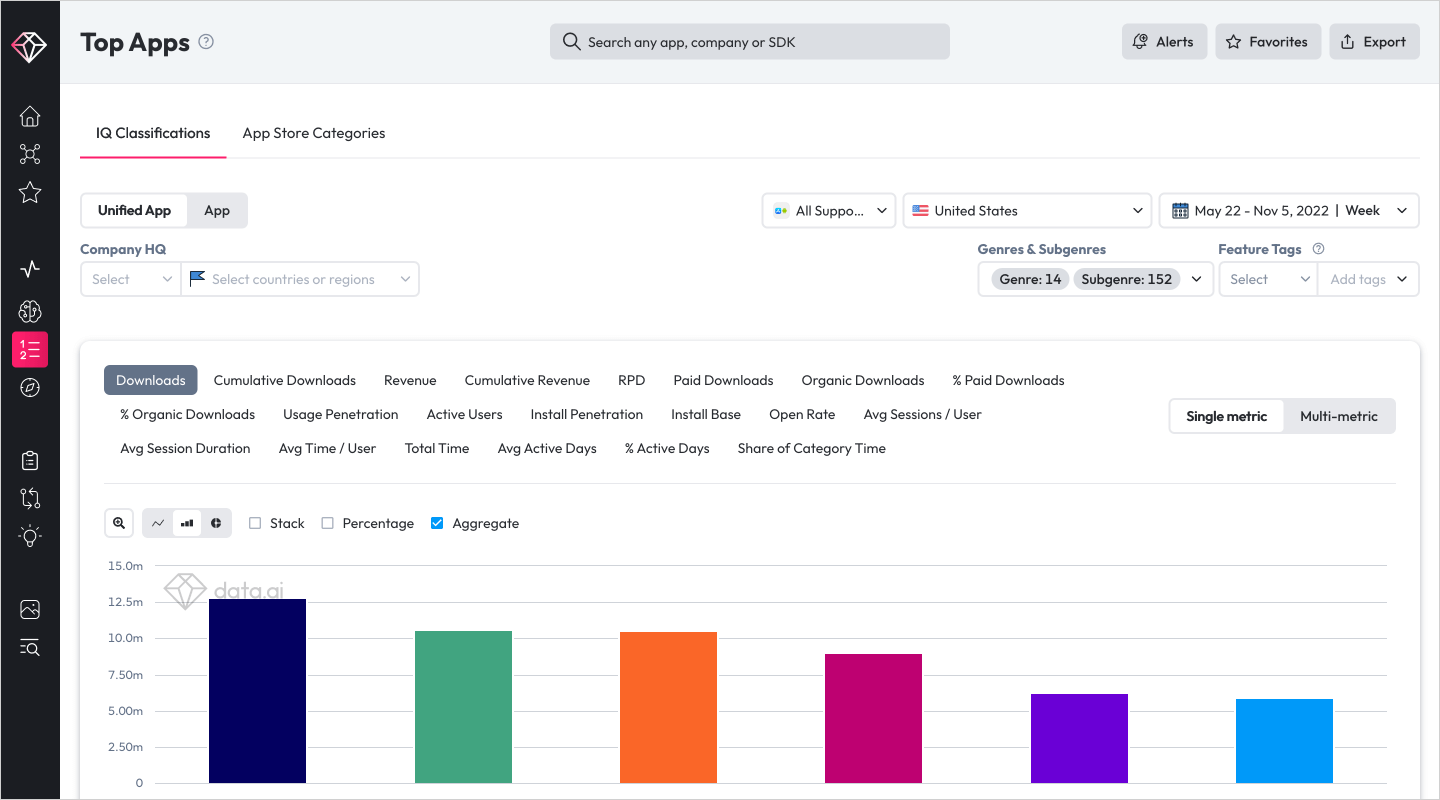
Task: Open the Feature Tags Select dropdown
Action: [x=1269, y=279]
